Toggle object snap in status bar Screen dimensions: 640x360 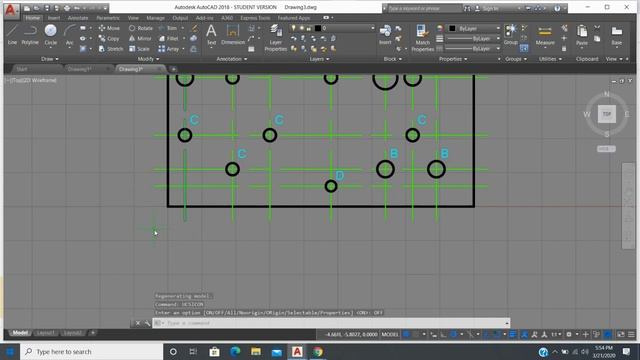pyautogui.click(x=496, y=334)
